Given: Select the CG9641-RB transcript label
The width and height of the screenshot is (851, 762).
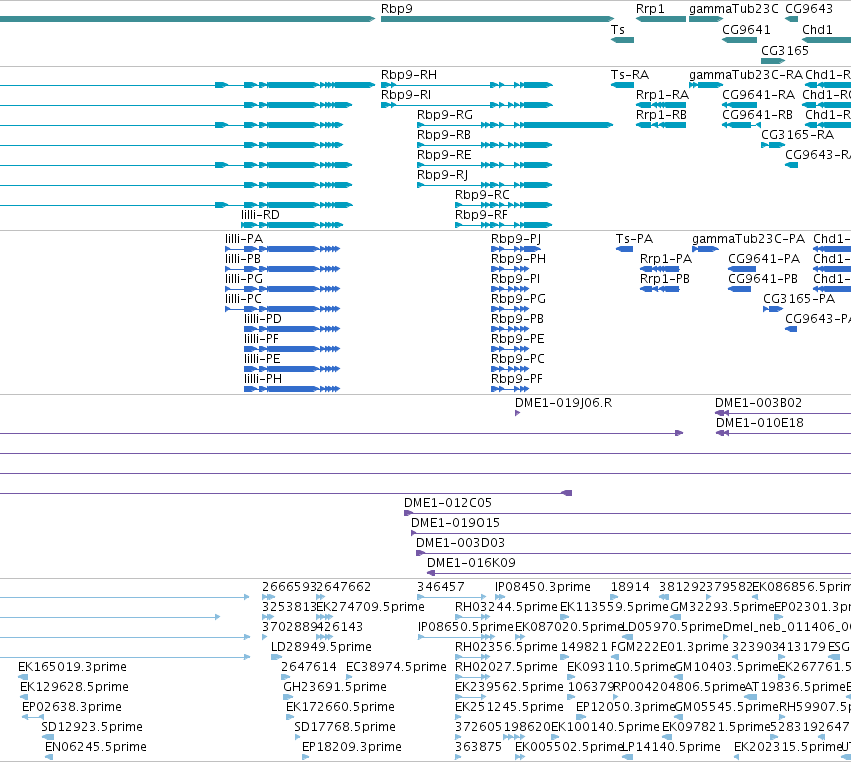Looking at the screenshot, I should [x=757, y=115].
